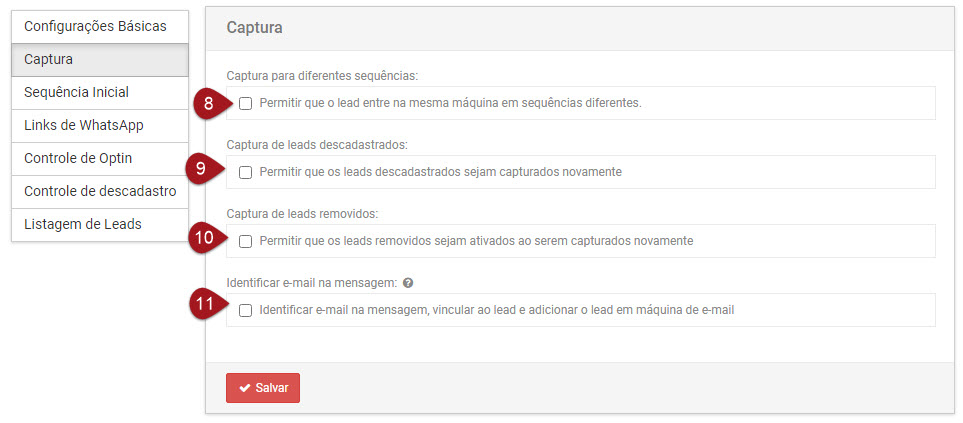Show the Listagem de Leads

(82, 224)
